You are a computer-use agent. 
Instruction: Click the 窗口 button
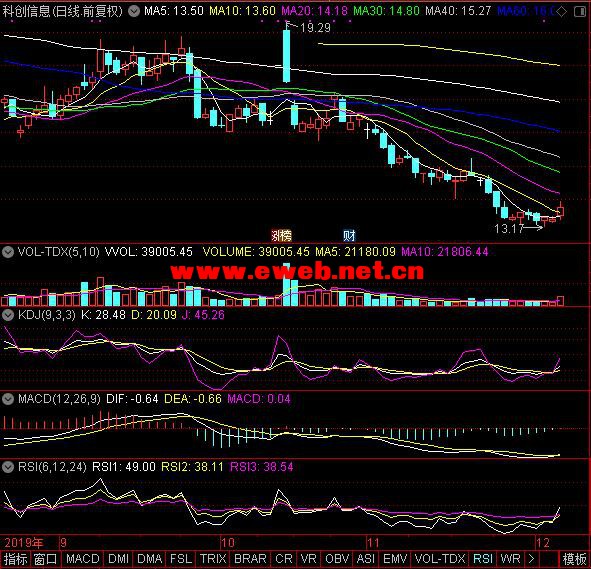(45, 558)
